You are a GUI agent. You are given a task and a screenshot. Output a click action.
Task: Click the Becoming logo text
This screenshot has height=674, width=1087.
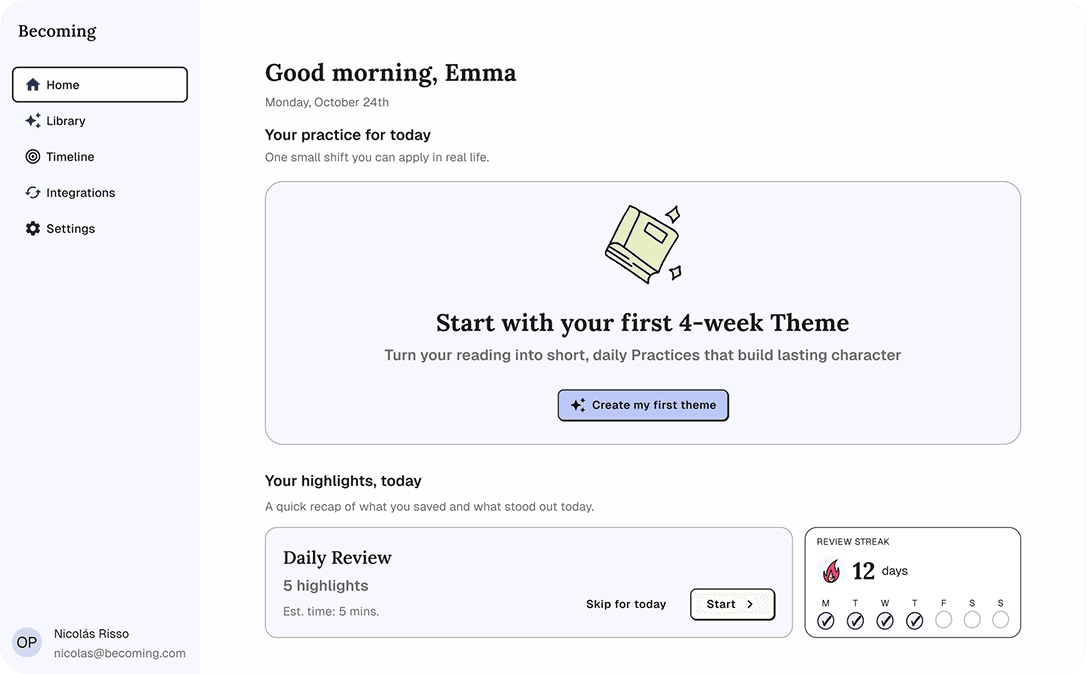click(x=57, y=31)
